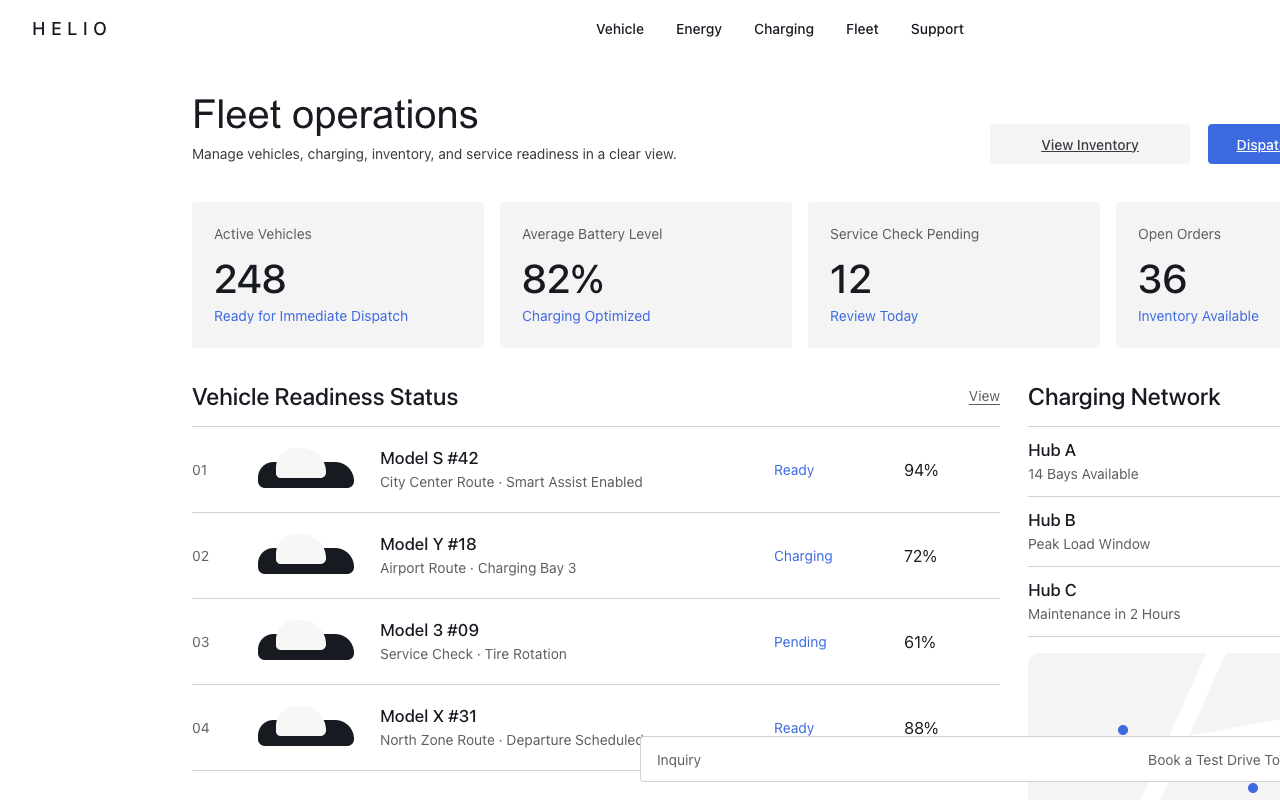The image size is (1280, 800).
Task: Select the Model Y #18 title
Action: (428, 544)
